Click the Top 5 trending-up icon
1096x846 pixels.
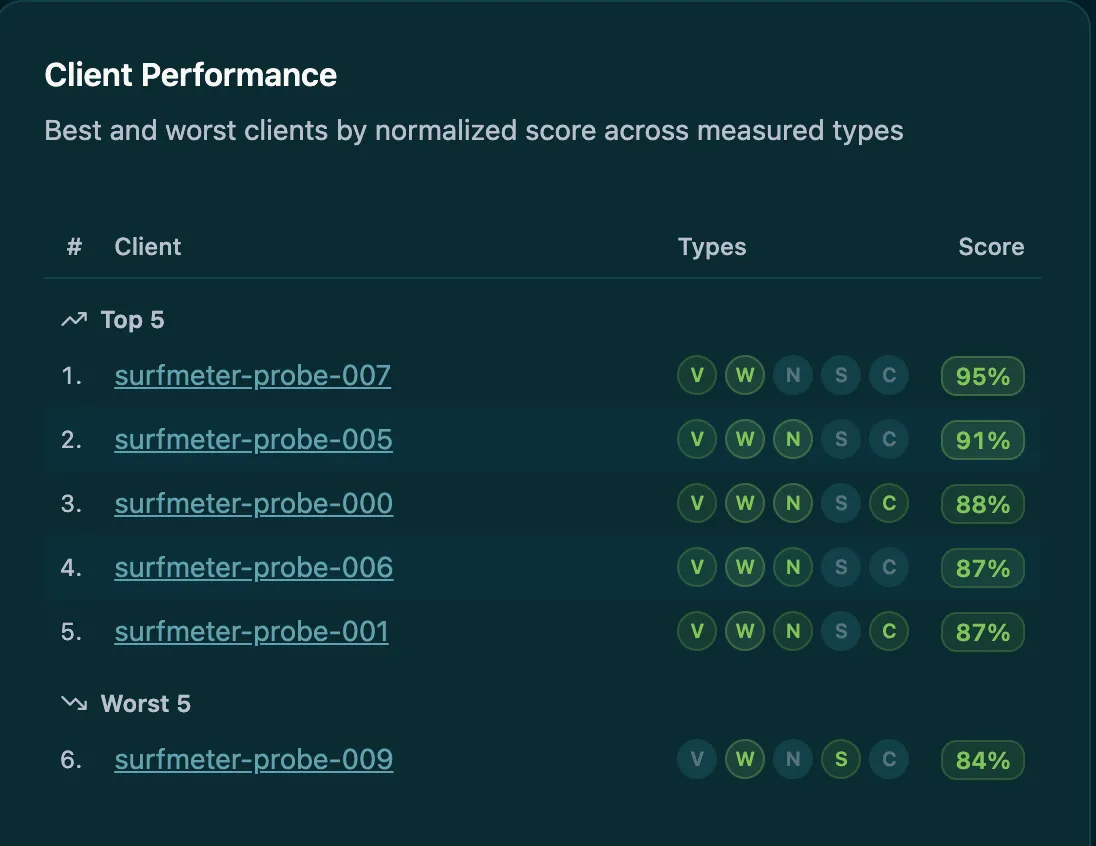click(x=74, y=320)
